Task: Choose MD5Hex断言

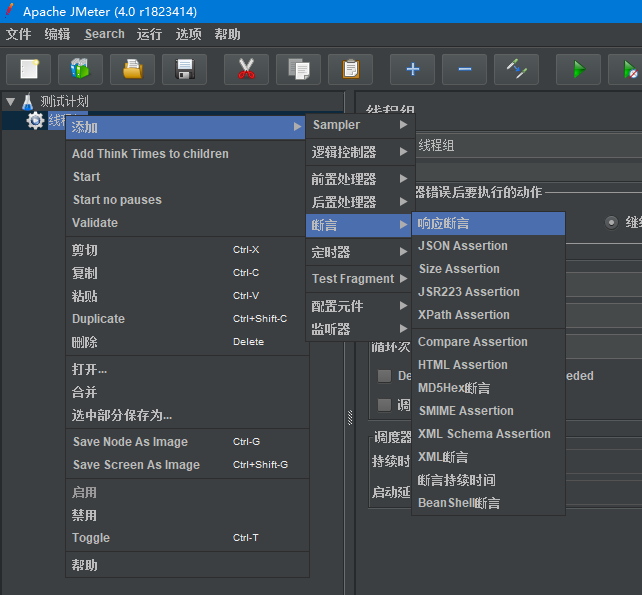Action: point(488,387)
